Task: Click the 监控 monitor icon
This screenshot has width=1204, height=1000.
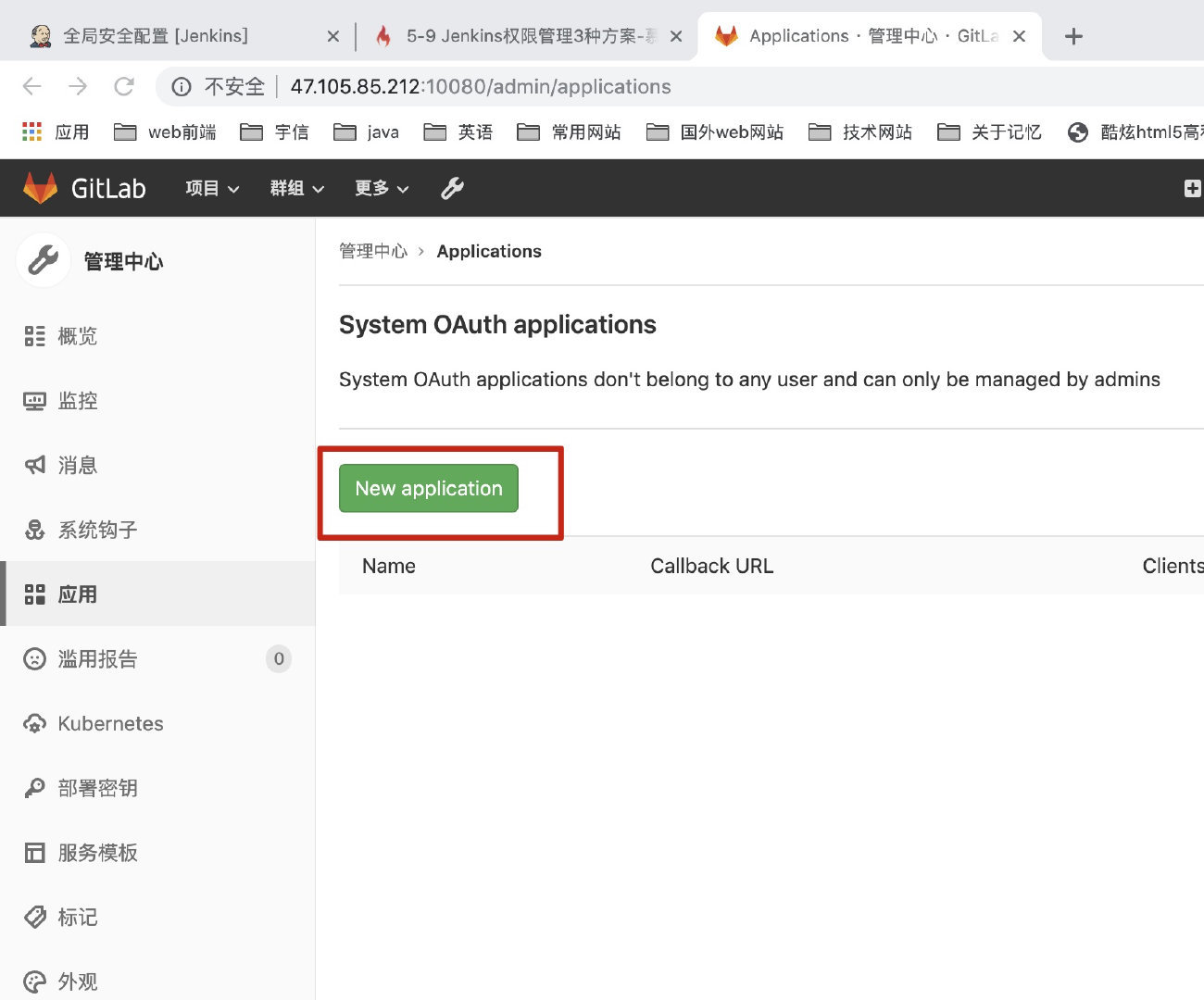Action: (34, 401)
